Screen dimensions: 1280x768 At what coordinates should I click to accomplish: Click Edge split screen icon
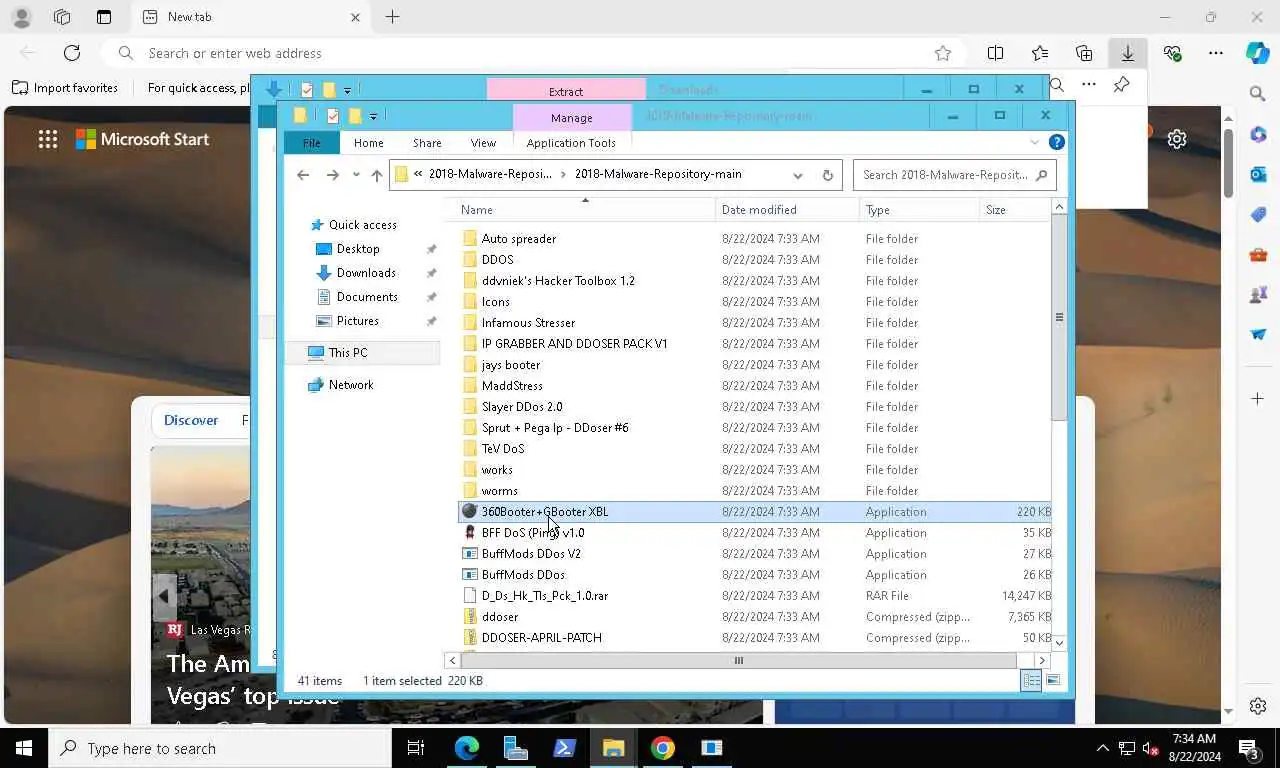[x=996, y=53]
